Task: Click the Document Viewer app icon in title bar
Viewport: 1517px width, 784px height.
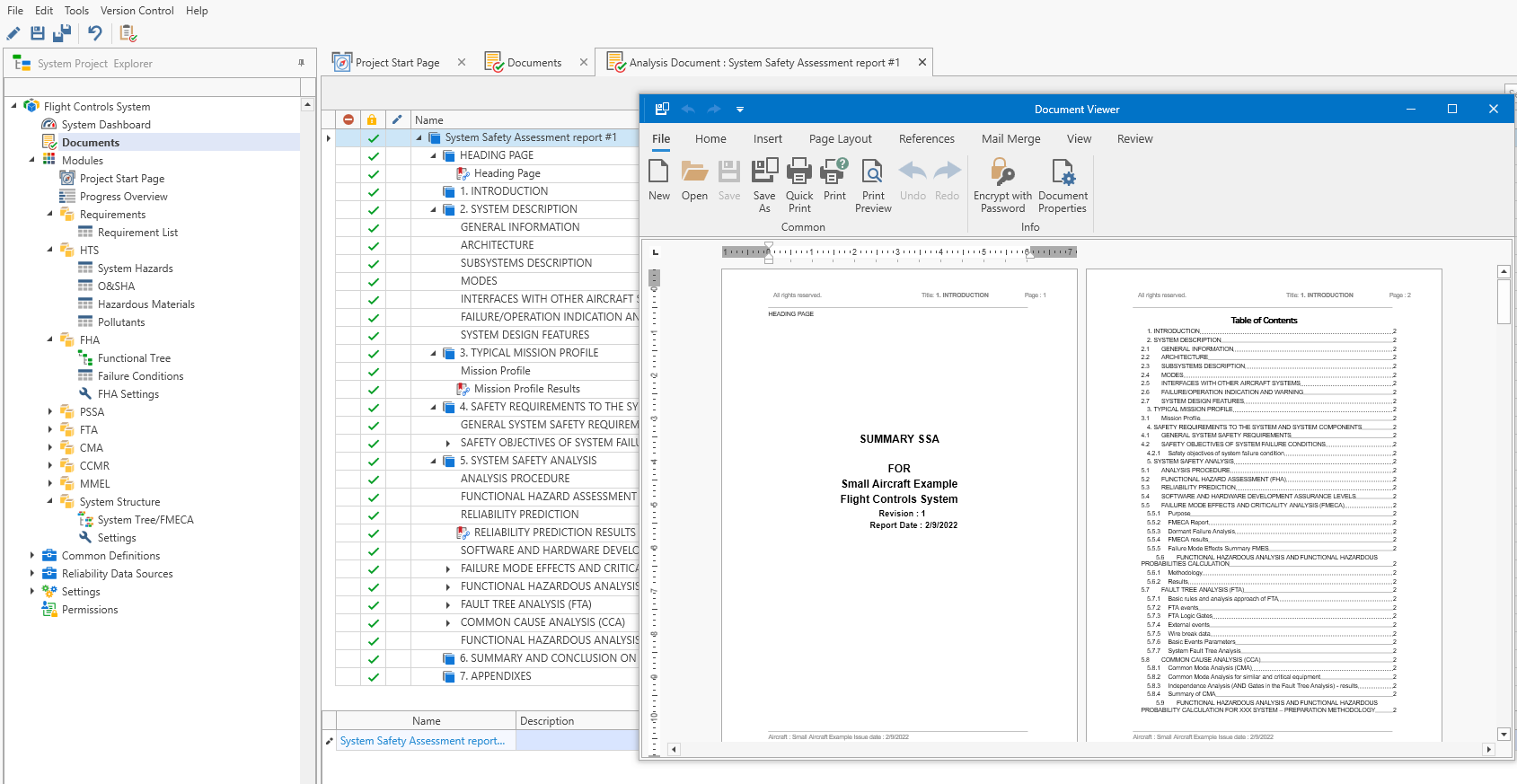Action: pos(662,109)
